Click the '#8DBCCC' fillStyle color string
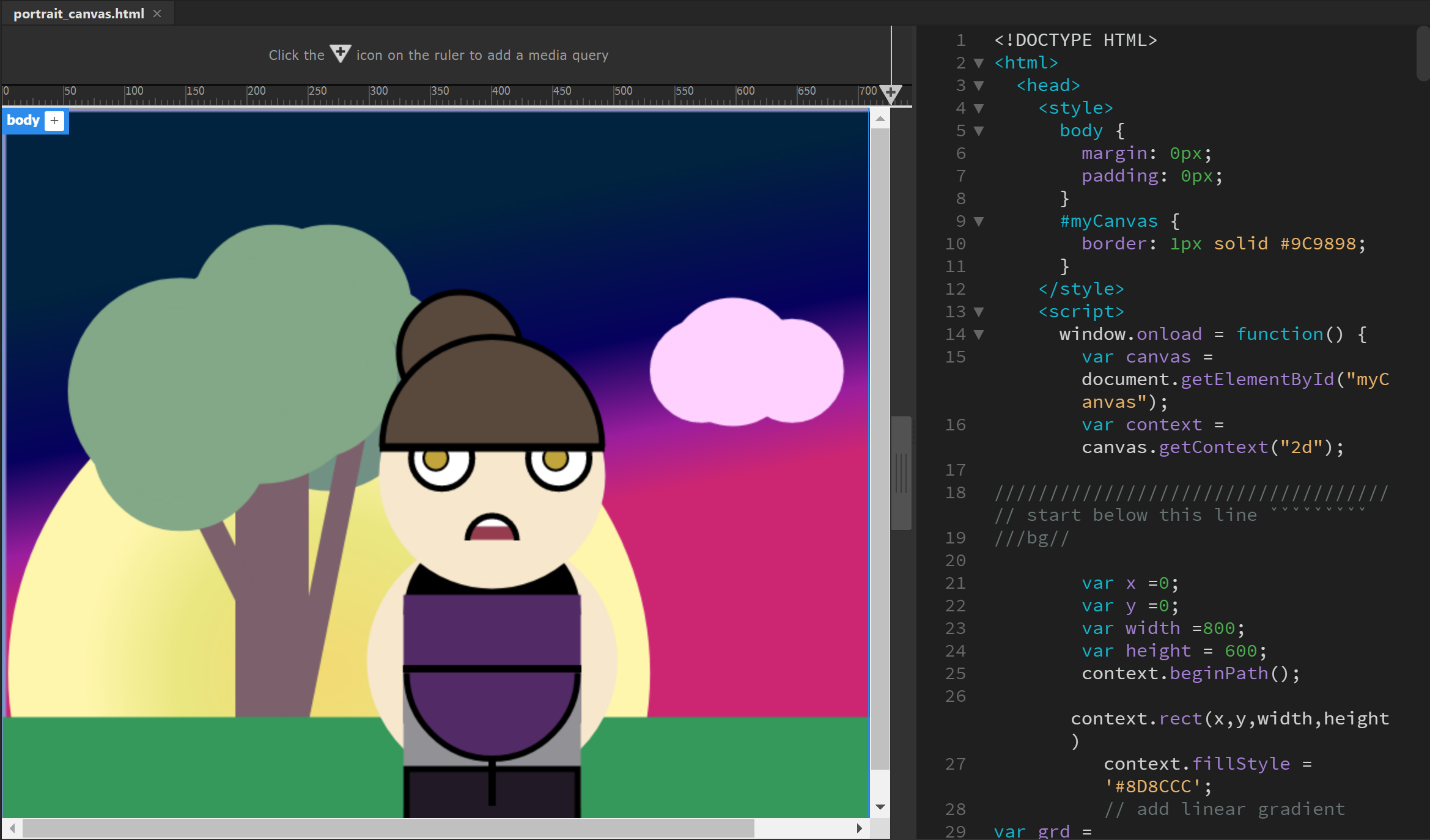Viewport: 1430px width, 840px height. [x=1152, y=787]
